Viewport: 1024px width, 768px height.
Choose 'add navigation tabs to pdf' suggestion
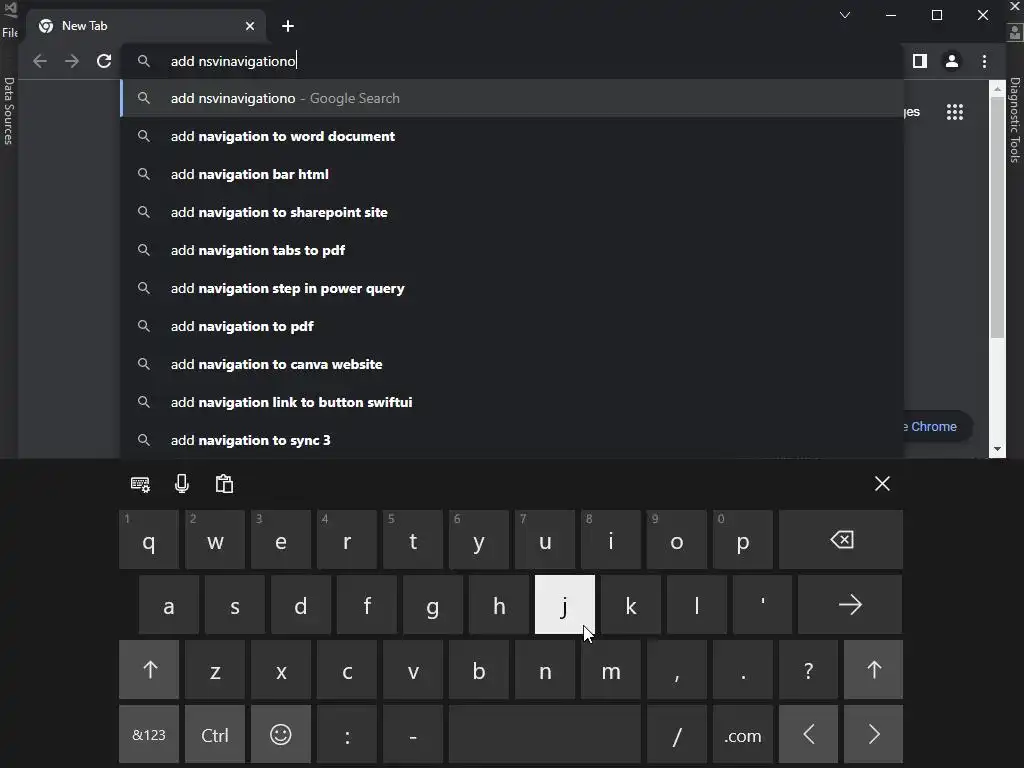[513, 250]
